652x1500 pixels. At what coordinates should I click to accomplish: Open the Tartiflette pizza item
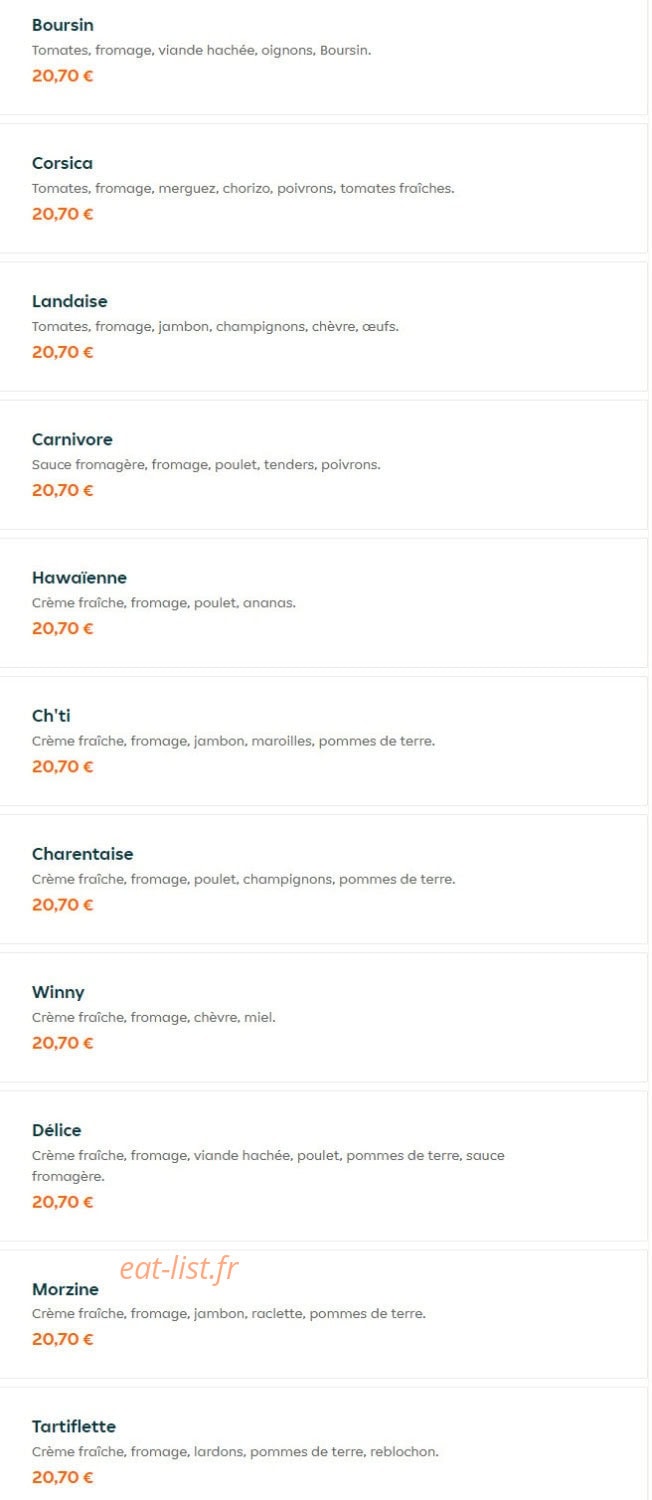point(323,1443)
